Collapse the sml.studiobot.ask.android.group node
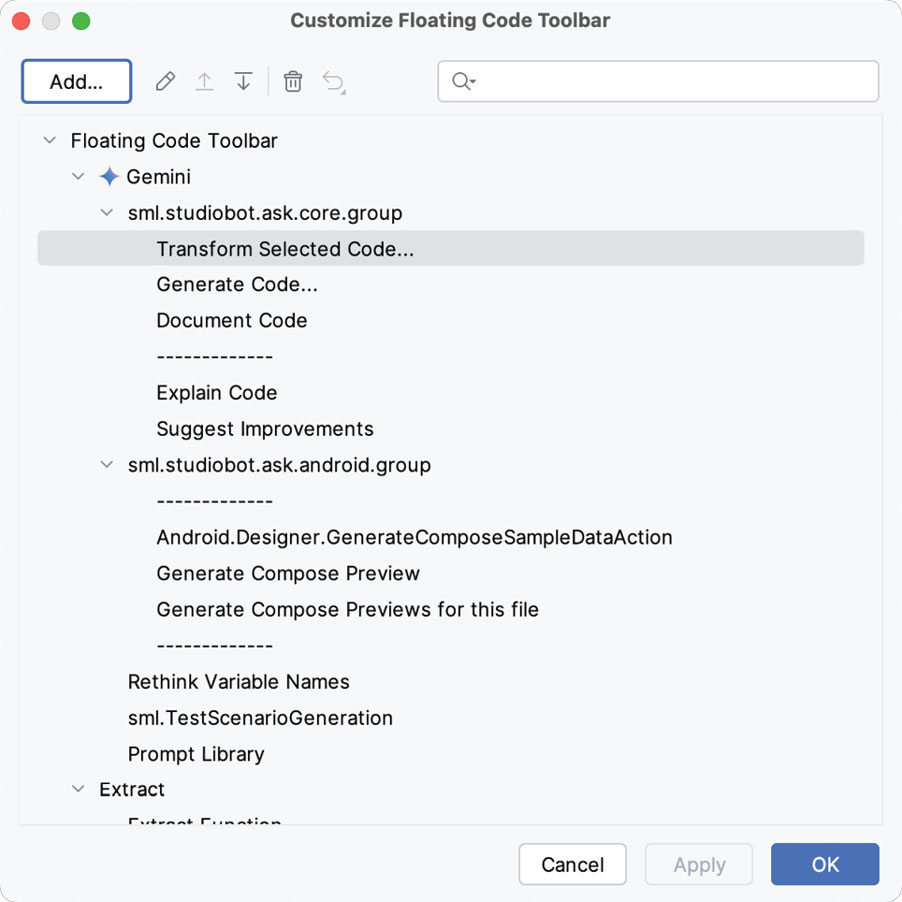Image resolution: width=902 pixels, height=902 pixels. pos(107,465)
